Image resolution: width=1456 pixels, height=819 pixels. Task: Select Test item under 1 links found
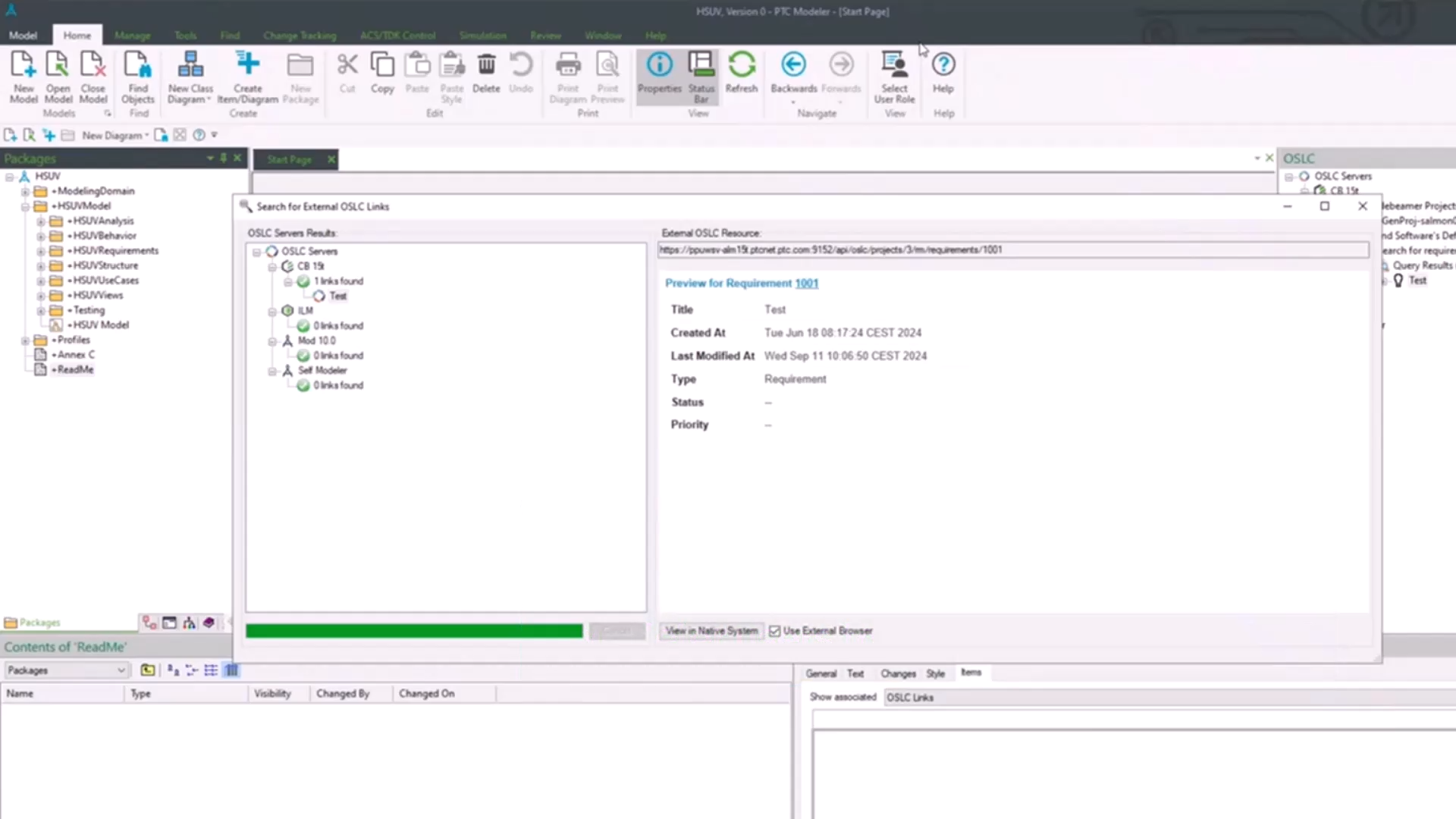tap(337, 297)
